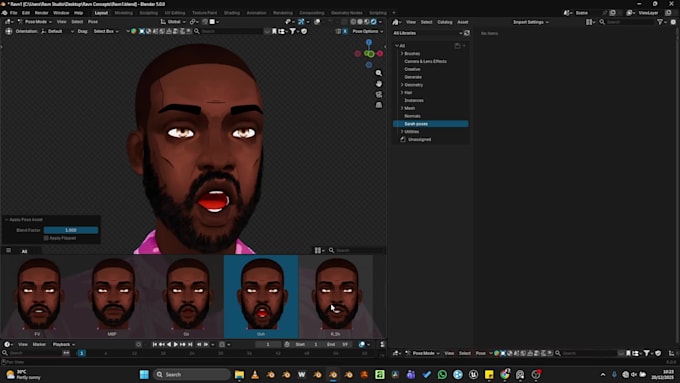Screen dimensions: 680x383
Task: Click the asset browser editor type icon
Action: coord(396,22)
